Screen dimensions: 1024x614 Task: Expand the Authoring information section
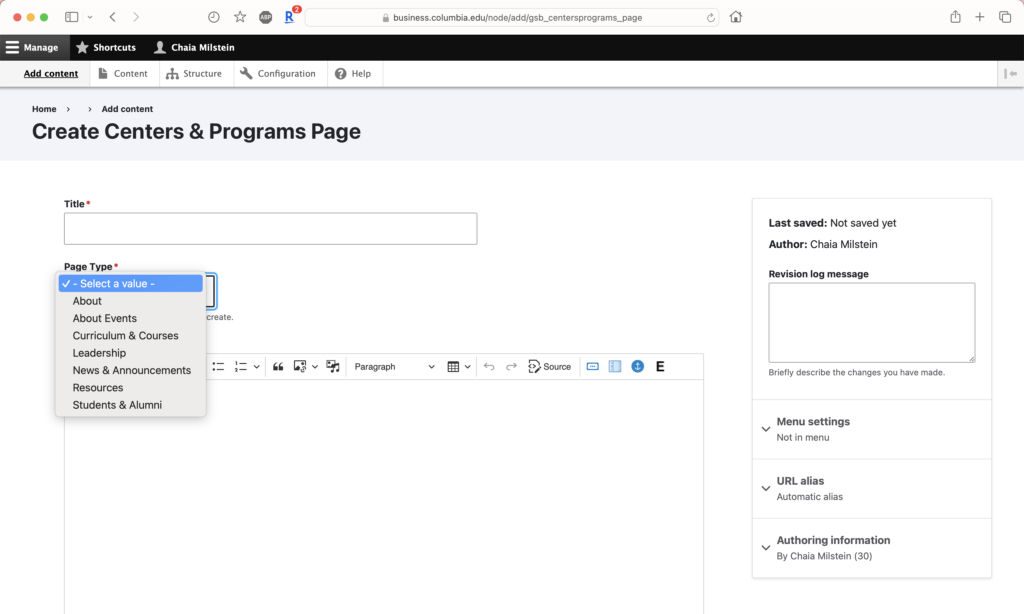coord(833,540)
